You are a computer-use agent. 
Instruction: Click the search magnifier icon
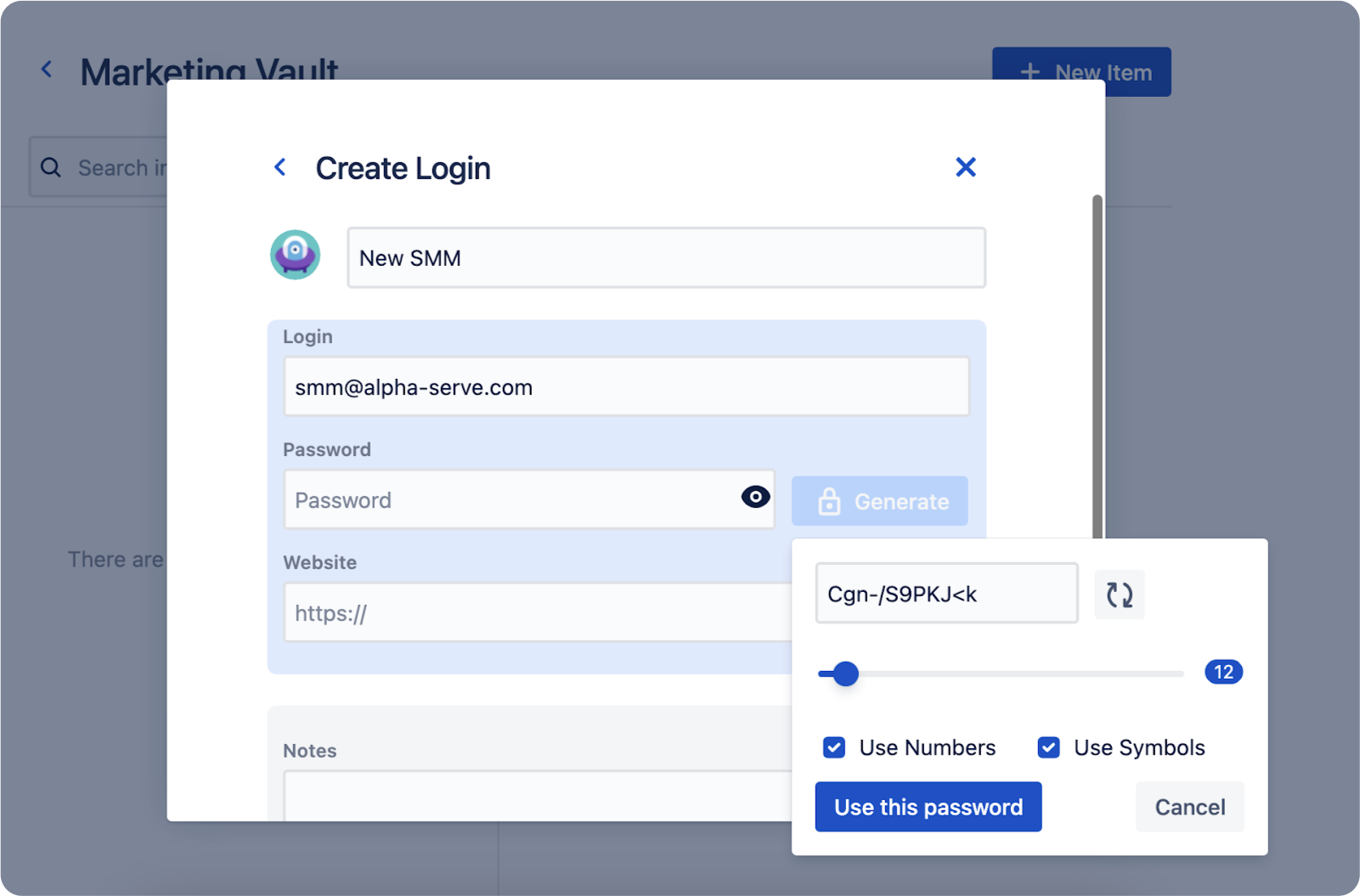click(x=50, y=166)
